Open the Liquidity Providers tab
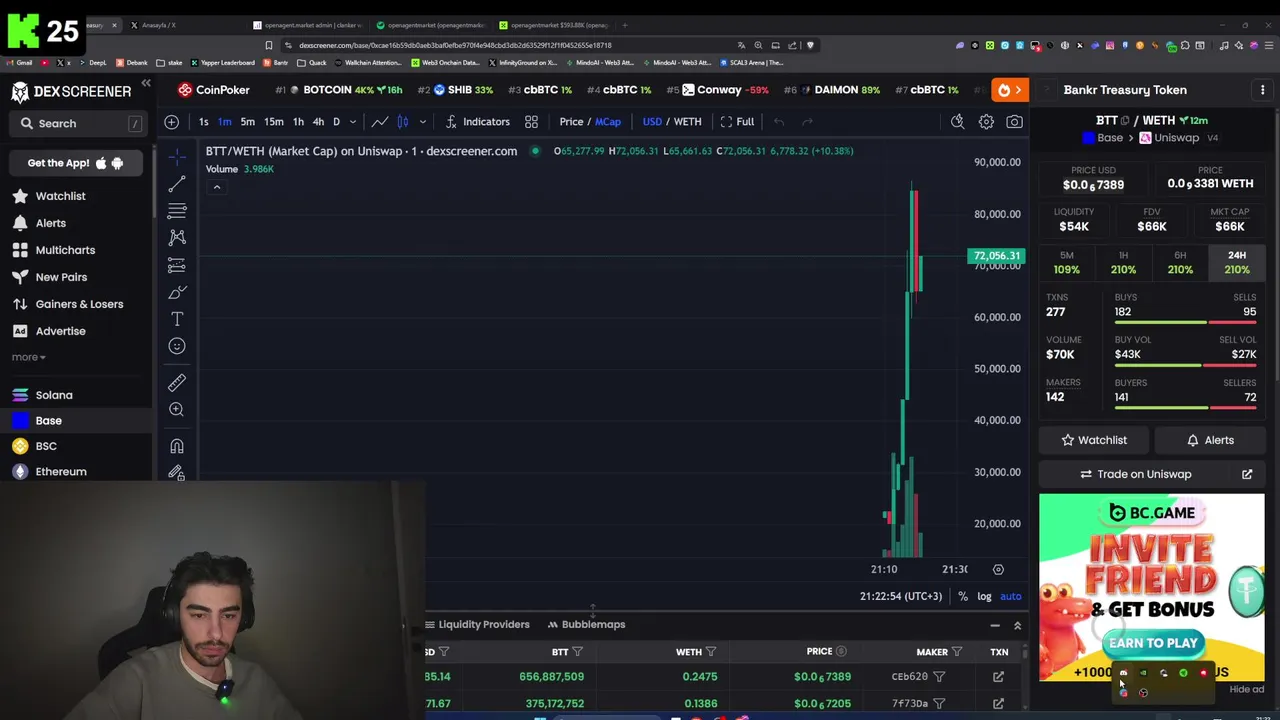1280x720 pixels. [x=478, y=624]
